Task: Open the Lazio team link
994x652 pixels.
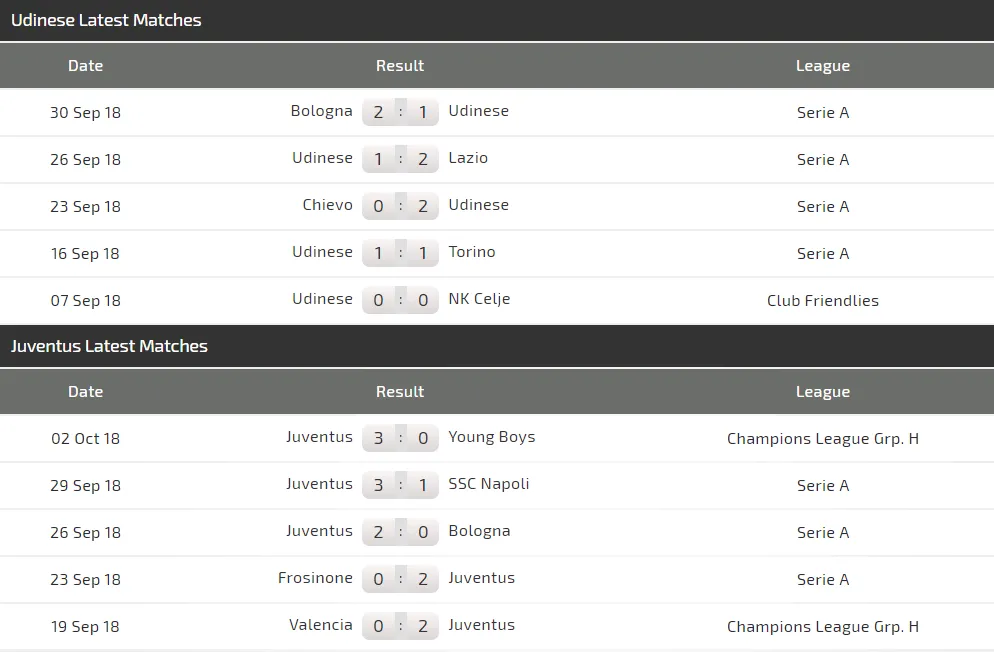Action: (468, 158)
